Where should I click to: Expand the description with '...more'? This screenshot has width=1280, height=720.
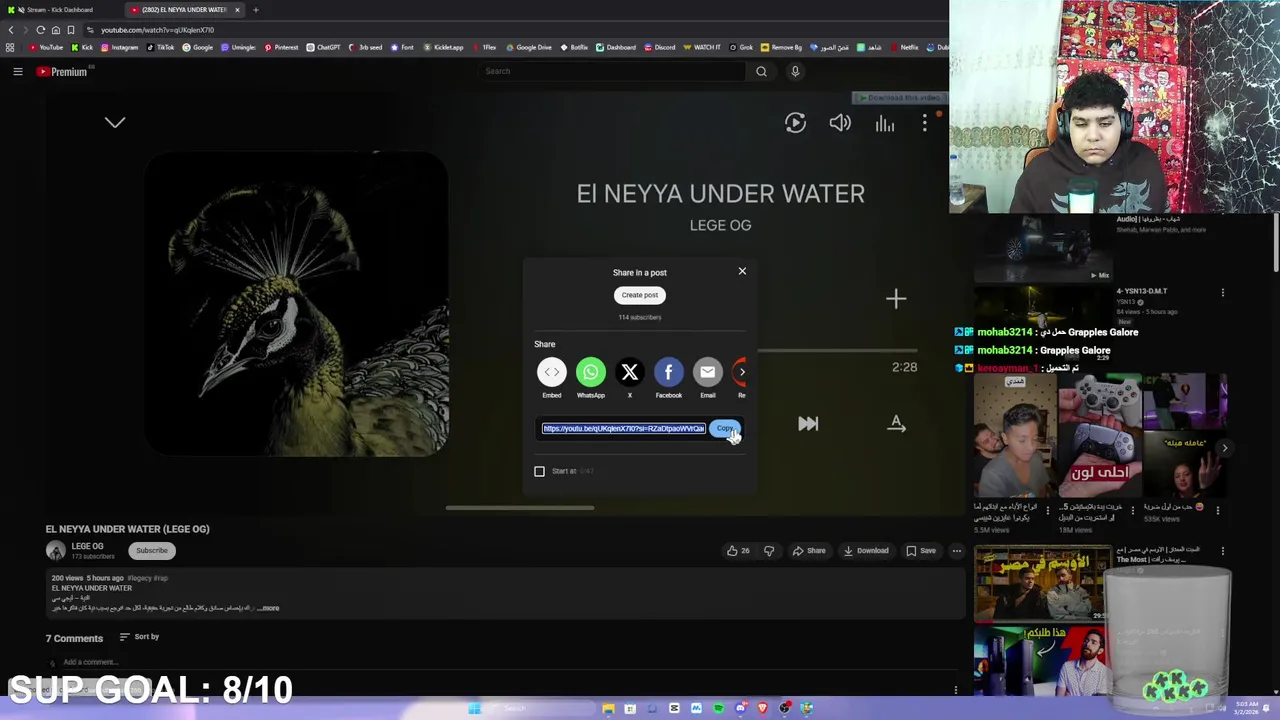click(270, 608)
